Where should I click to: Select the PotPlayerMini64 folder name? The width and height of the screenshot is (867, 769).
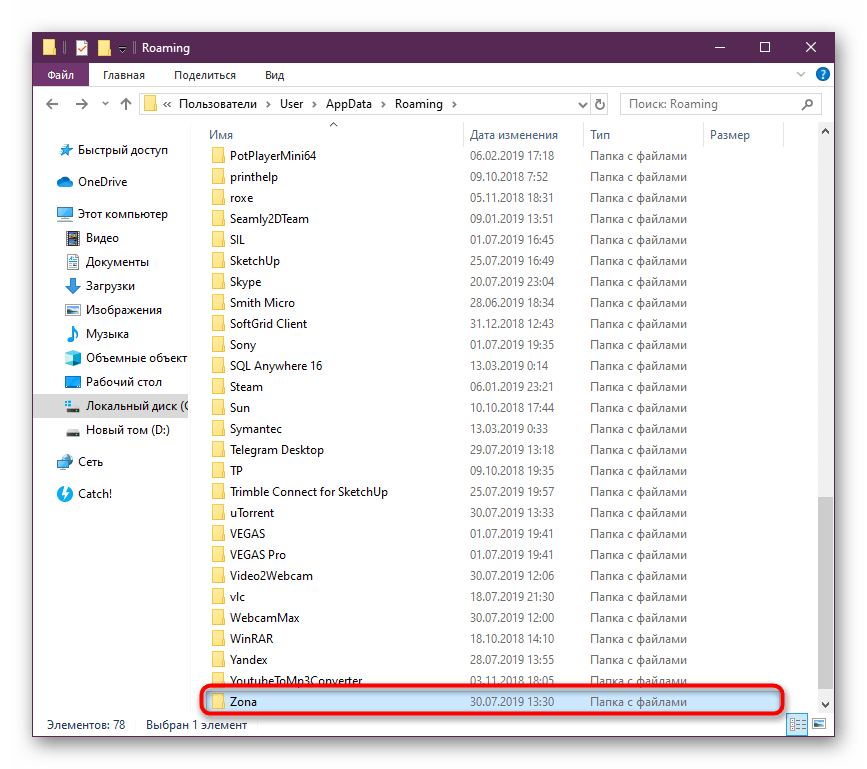pyautogui.click(x=273, y=156)
